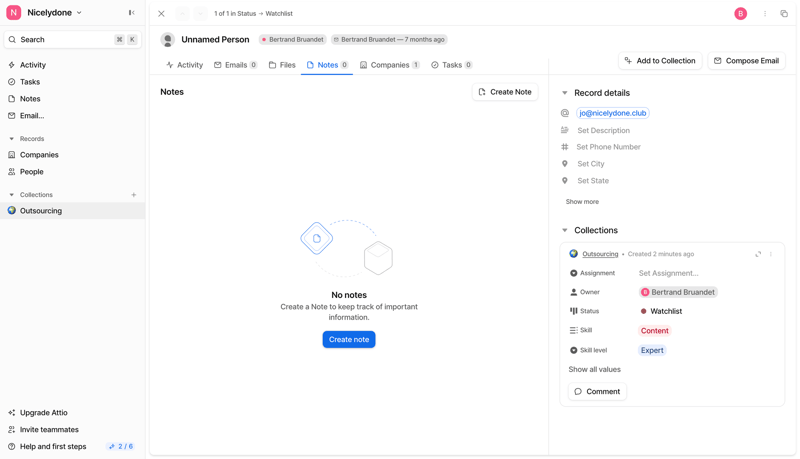Collapse the Records section
Image resolution: width=800 pixels, height=459 pixels.
pos(12,139)
